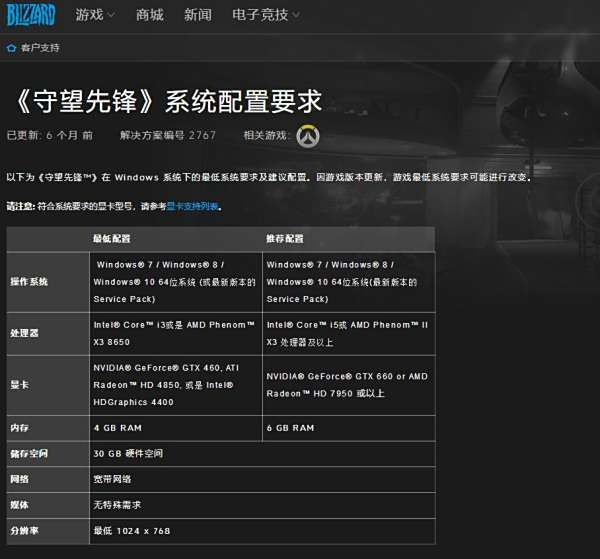Open the 显卡支持列表 link
This screenshot has width=600, height=559.
point(192,207)
